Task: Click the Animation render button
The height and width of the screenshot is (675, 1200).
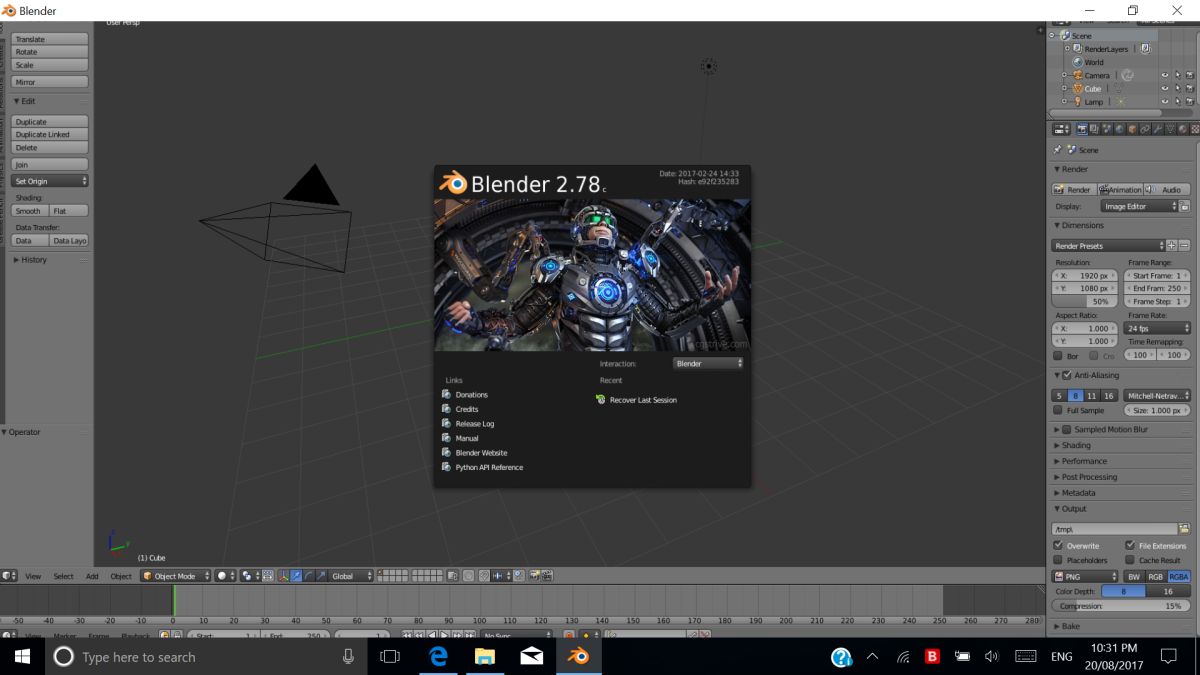Action: point(1120,189)
